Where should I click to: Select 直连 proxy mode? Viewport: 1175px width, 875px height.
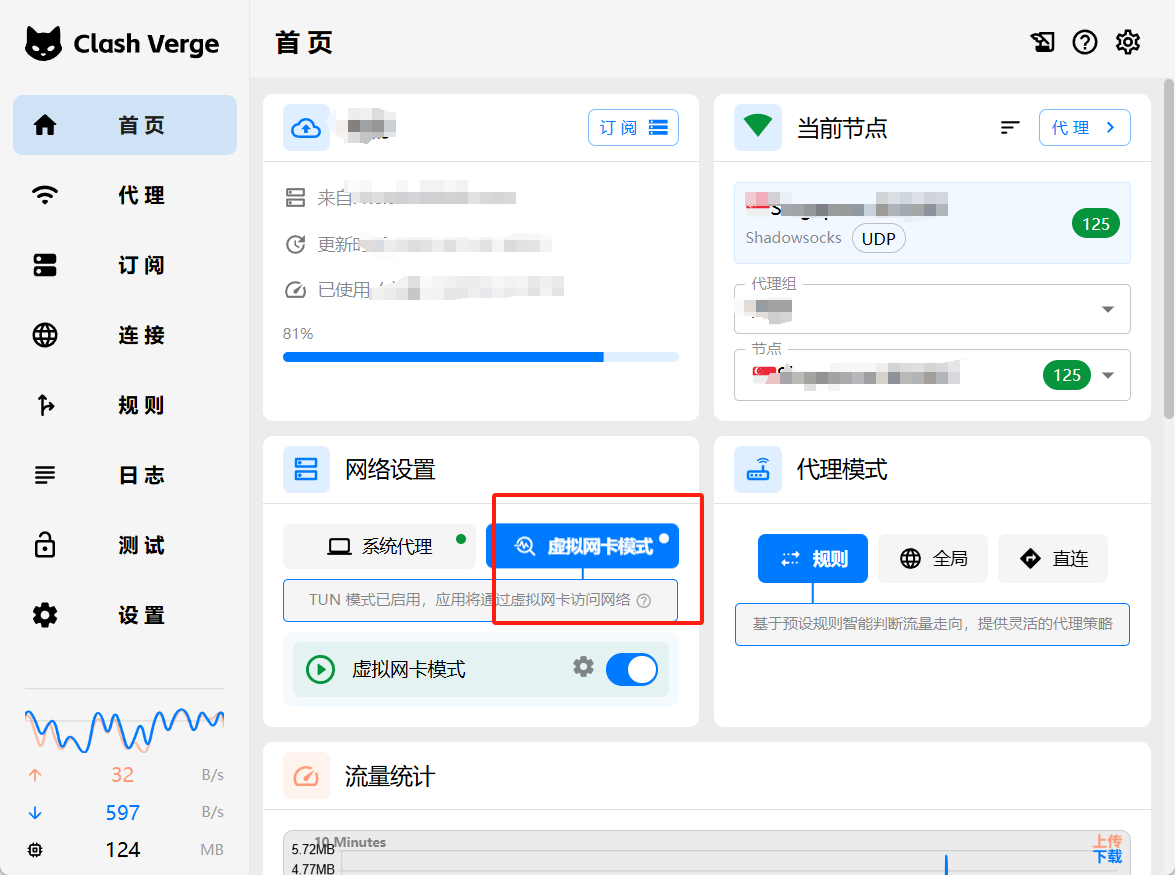(1053, 558)
